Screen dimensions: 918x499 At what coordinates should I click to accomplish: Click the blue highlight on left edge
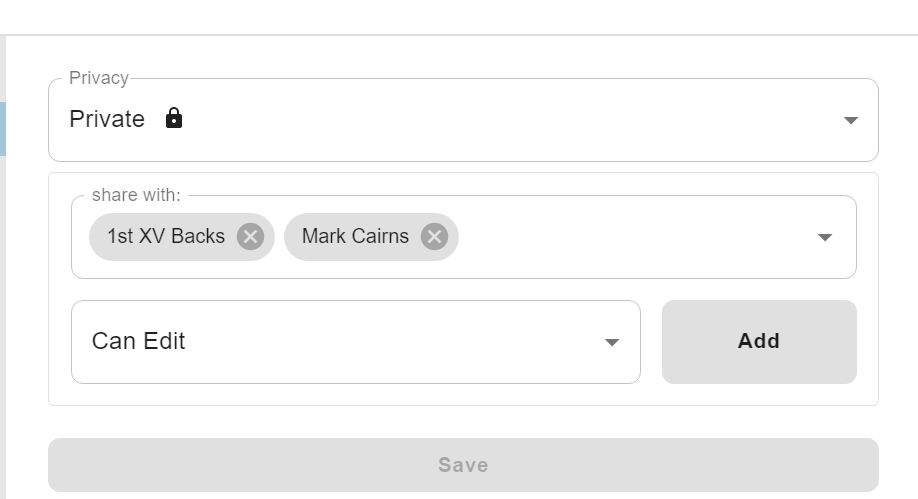click(x=3, y=129)
